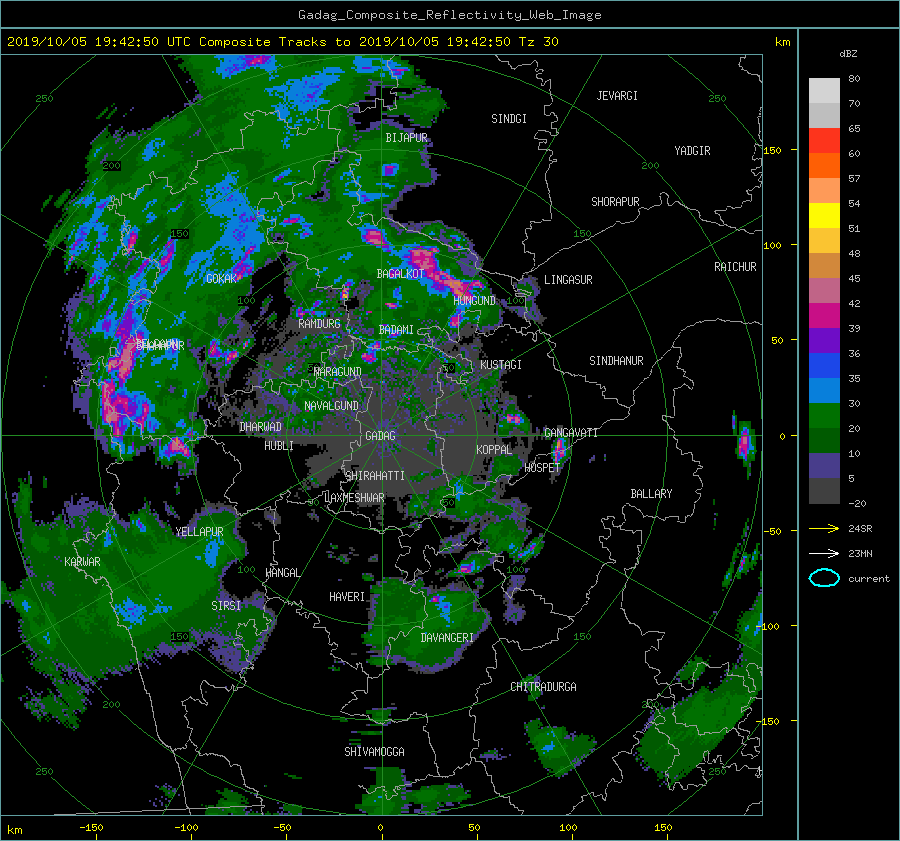Click the RAMDURG city label

point(319,324)
